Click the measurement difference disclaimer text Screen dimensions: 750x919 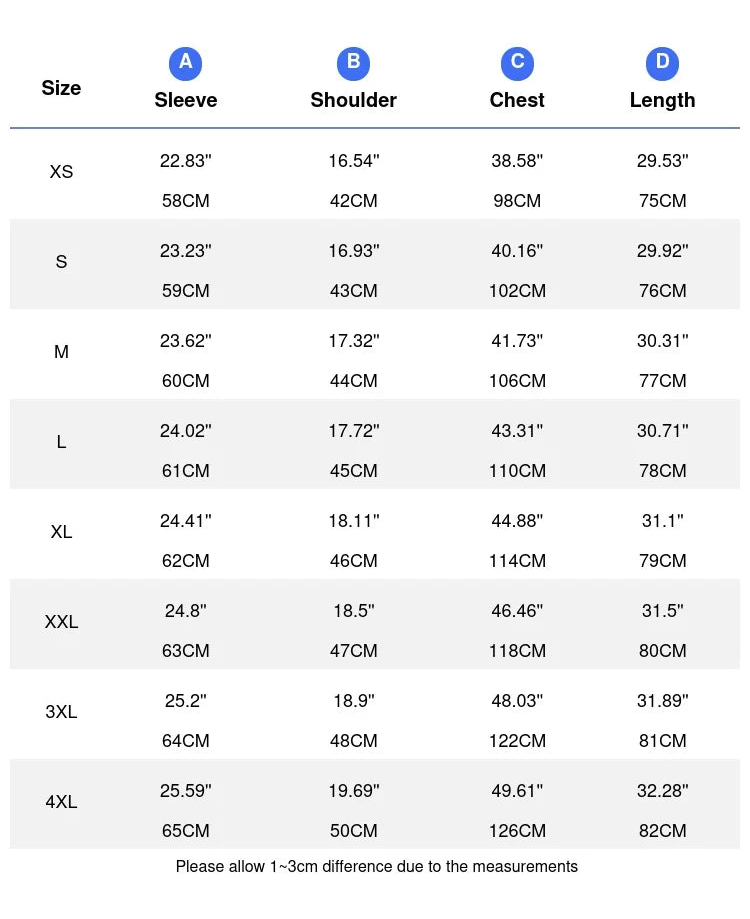[376, 867]
